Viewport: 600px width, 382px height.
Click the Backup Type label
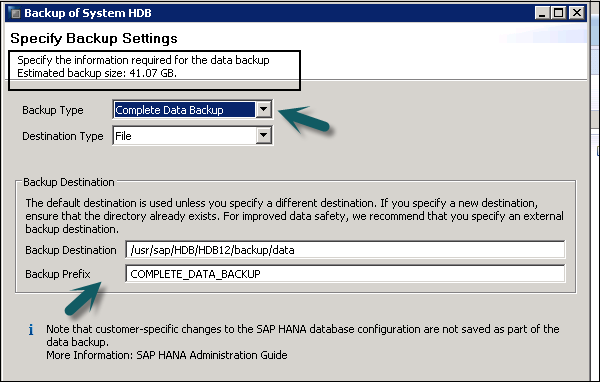[53, 110]
